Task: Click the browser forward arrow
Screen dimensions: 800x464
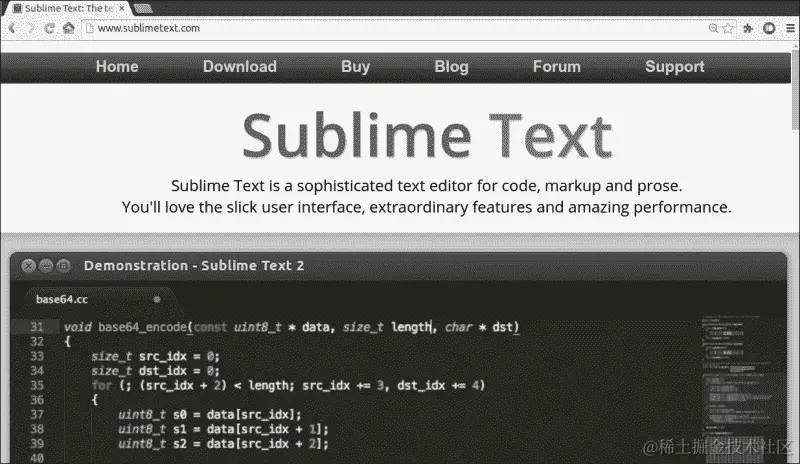Action: [x=31, y=28]
